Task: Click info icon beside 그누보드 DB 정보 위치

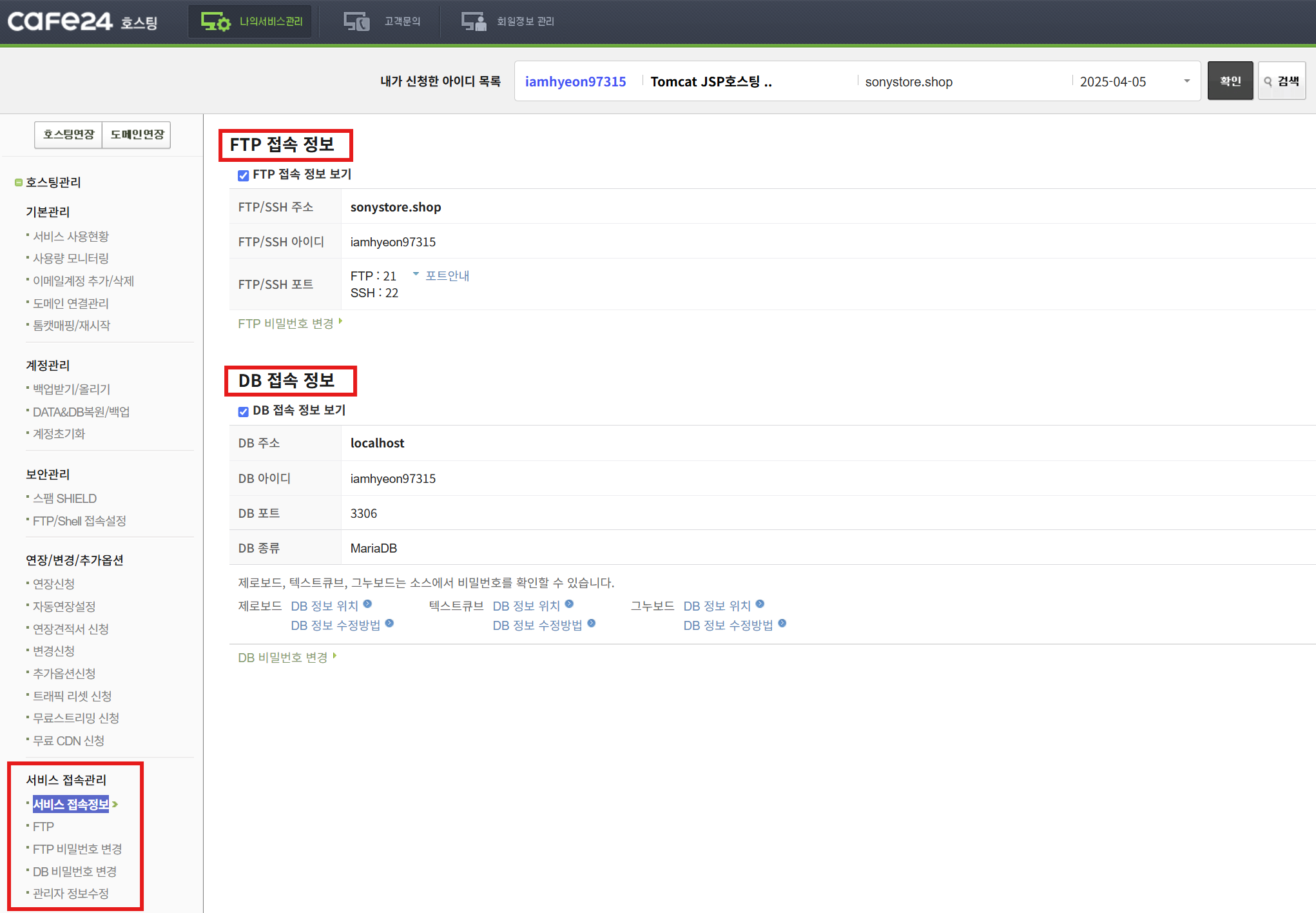Action: point(760,604)
